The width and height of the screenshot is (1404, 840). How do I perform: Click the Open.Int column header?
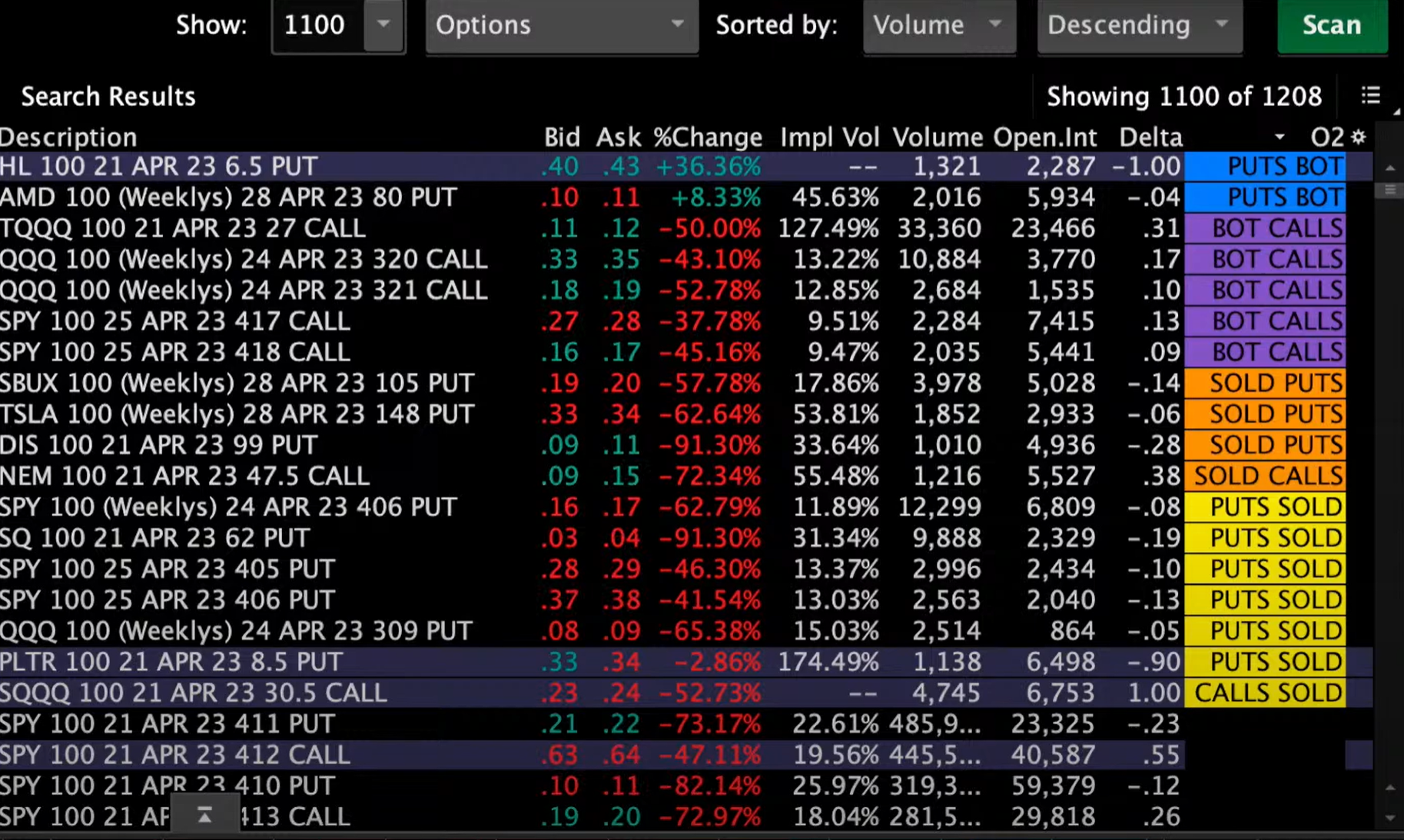pyautogui.click(x=1044, y=137)
